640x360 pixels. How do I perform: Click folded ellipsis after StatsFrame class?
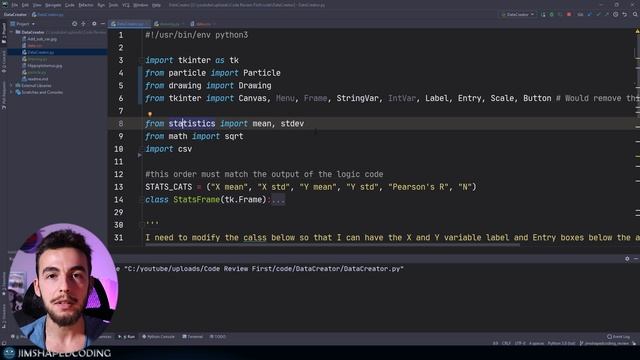click(x=278, y=200)
